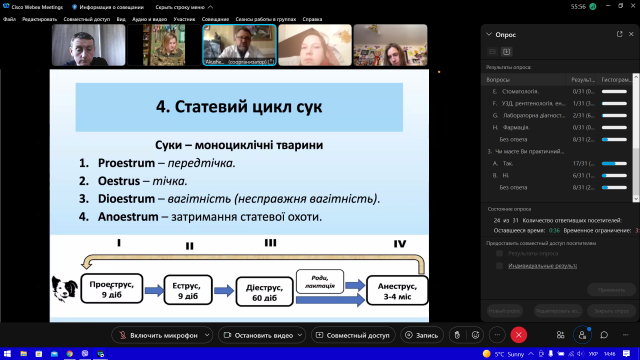Image resolution: width=640 pixels, height=360 pixels.
Task: Click the raise hand gesture icon
Action: [457, 335]
